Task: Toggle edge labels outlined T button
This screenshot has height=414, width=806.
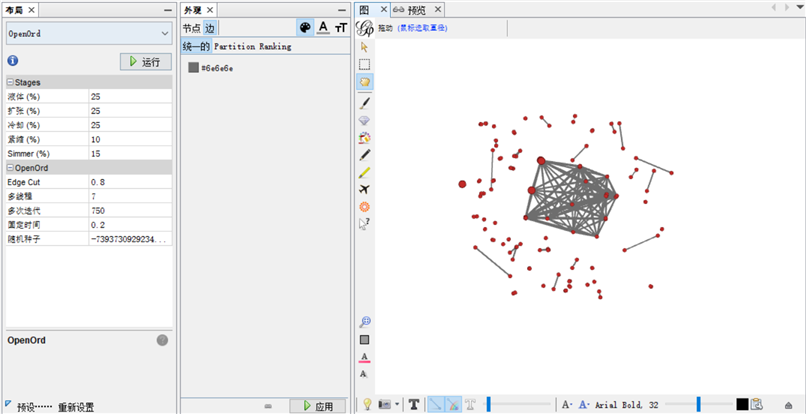Action: click(x=470, y=404)
